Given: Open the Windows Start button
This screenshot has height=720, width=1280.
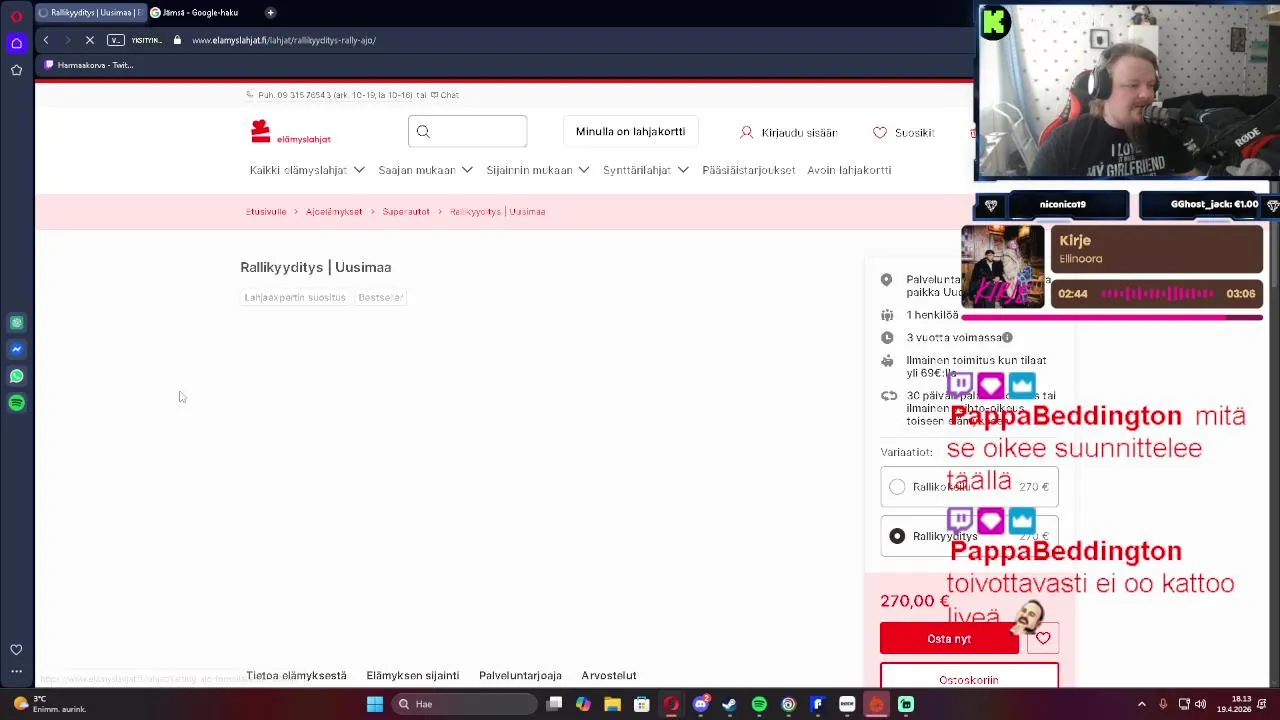Looking at the screenshot, I should (x=375, y=704).
